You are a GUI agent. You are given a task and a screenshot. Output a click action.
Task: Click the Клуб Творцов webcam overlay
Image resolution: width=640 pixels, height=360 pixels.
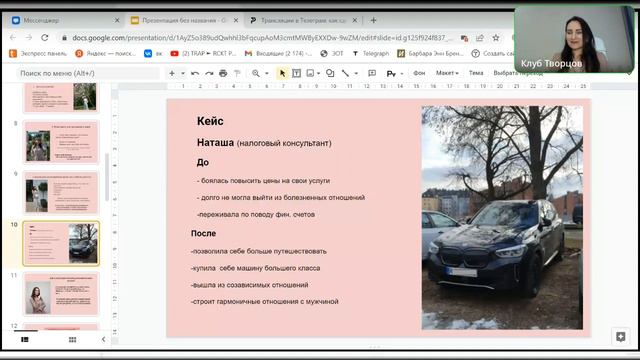574,39
